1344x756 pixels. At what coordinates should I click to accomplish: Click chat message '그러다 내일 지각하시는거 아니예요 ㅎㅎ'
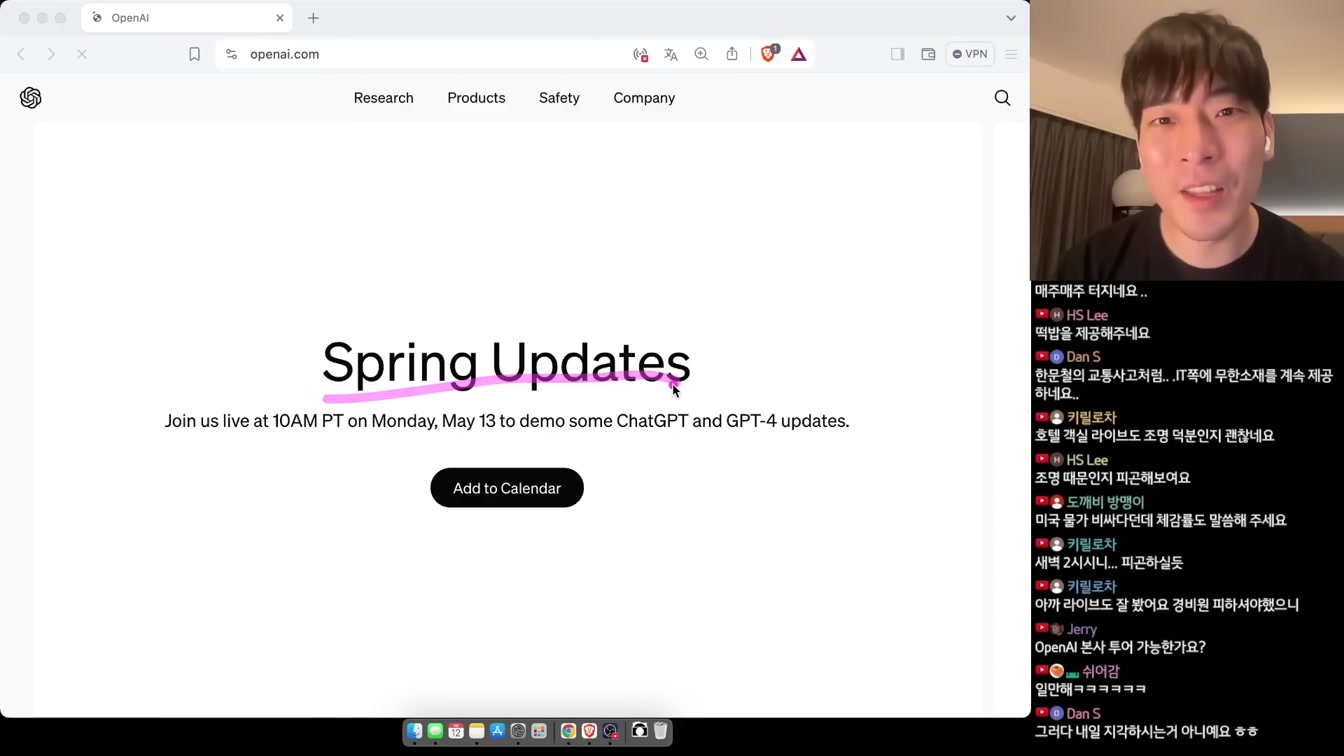[1147, 731]
